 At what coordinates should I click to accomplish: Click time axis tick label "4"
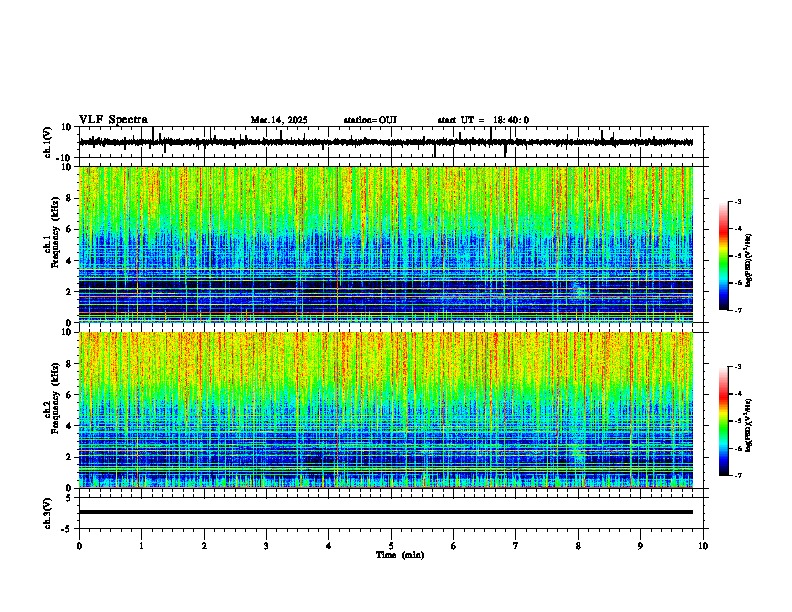[329, 546]
